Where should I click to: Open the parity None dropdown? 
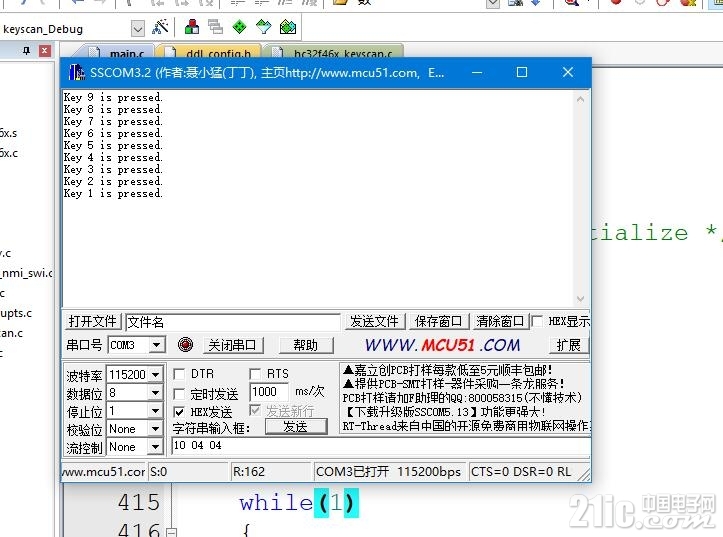pyautogui.click(x=156, y=429)
